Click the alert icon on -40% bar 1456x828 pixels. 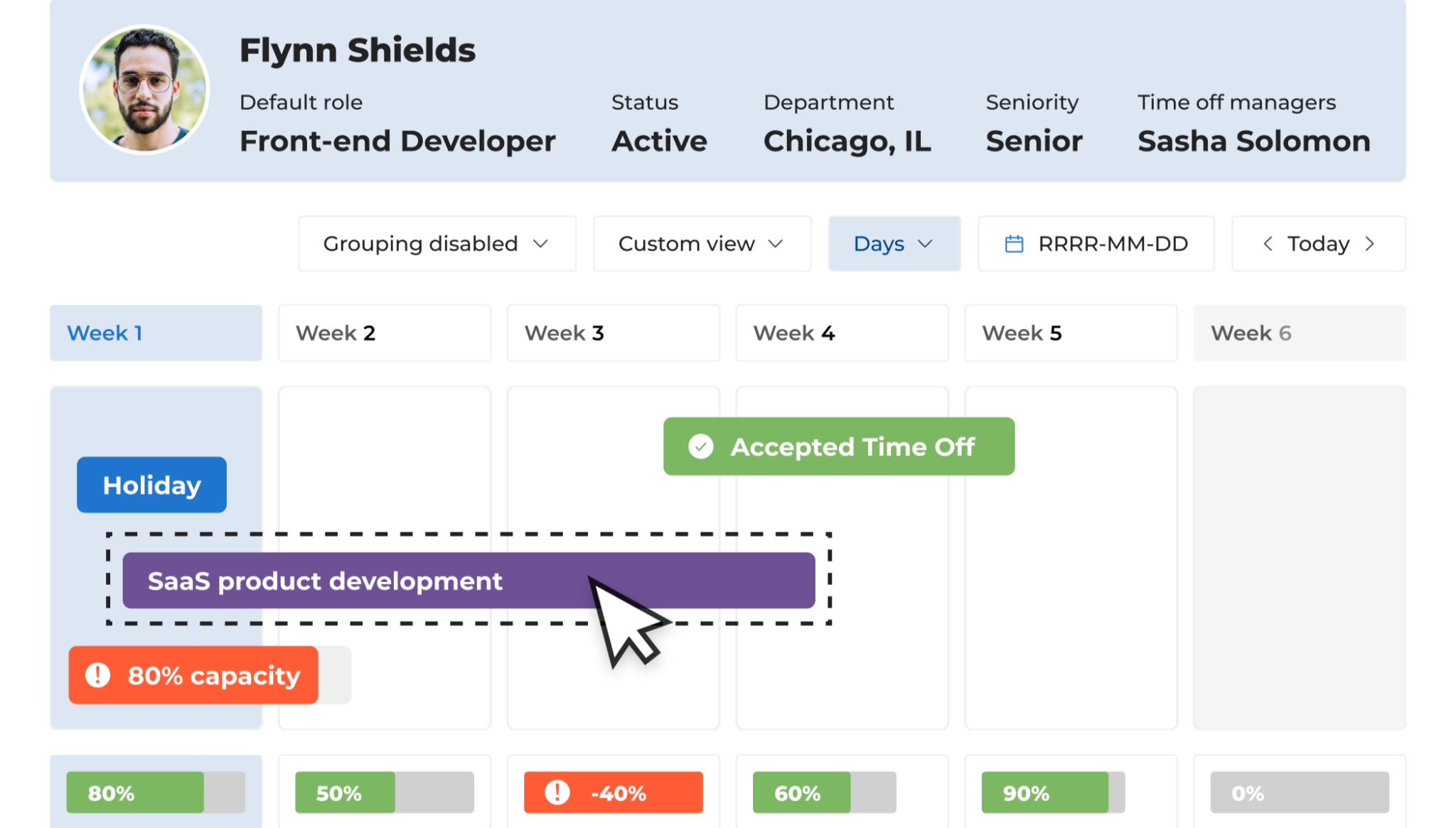[x=557, y=792]
